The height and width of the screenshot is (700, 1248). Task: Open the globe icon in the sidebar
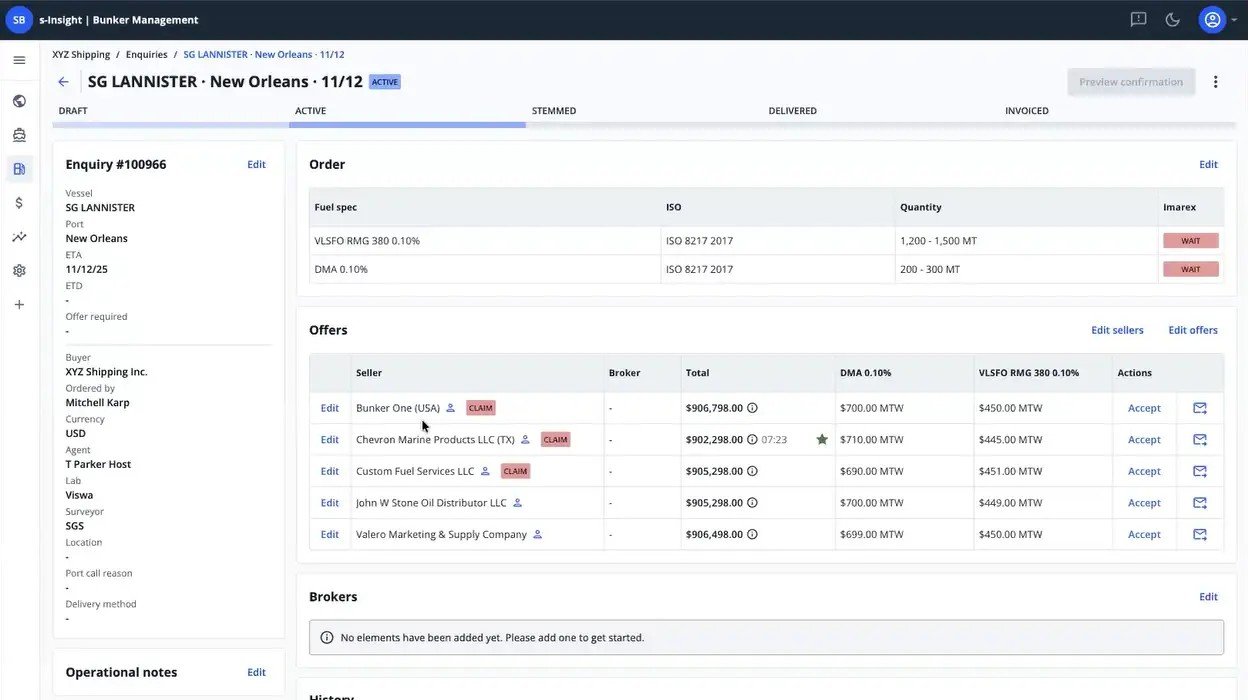pyautogui.click(x=19, y=101)
